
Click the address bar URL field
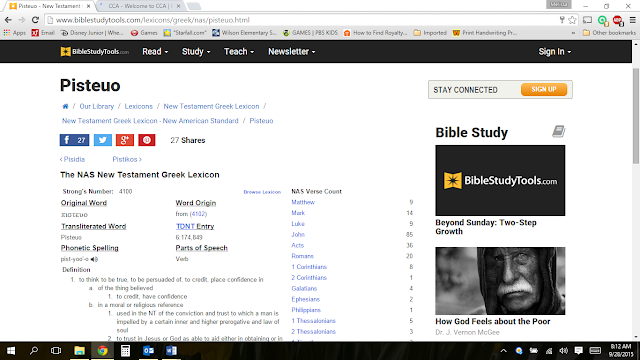point(302,20)
